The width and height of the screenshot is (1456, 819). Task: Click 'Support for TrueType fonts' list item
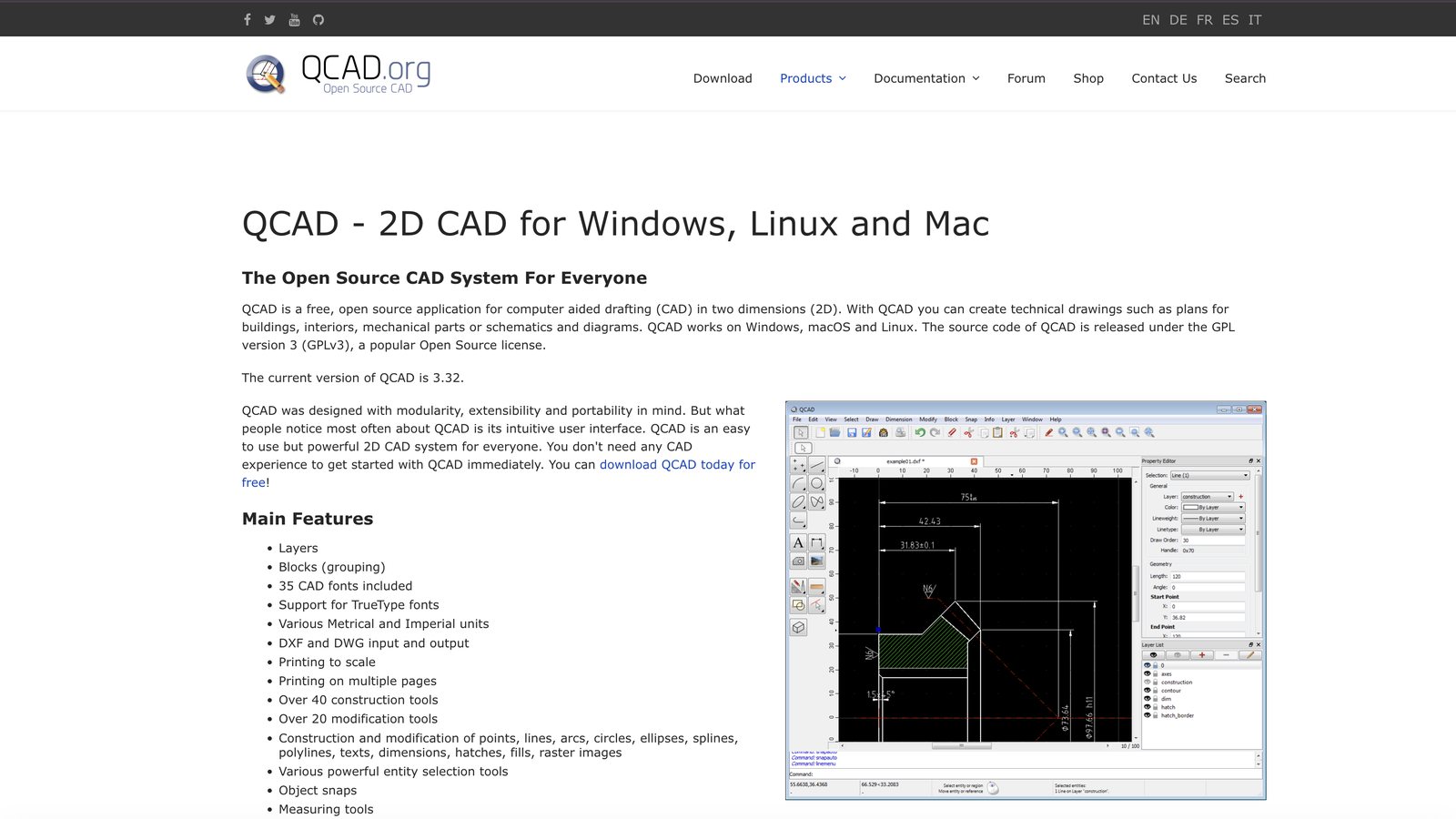359,605
